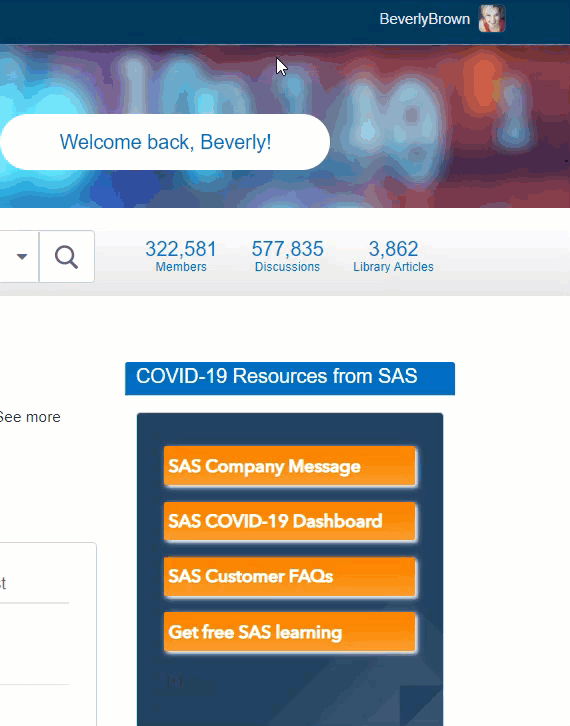Open the SAS Company Message button
The width and height of the screenshot is (570, 726).
pos(290,466)
